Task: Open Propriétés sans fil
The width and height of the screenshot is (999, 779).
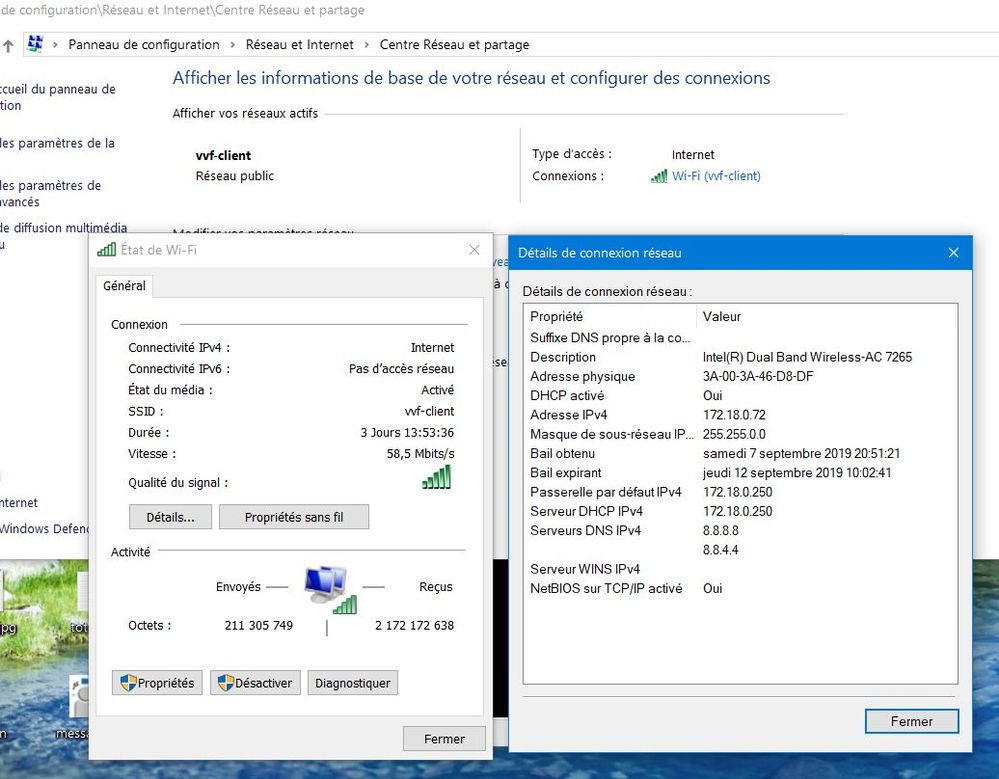Action: pos(293,517)
